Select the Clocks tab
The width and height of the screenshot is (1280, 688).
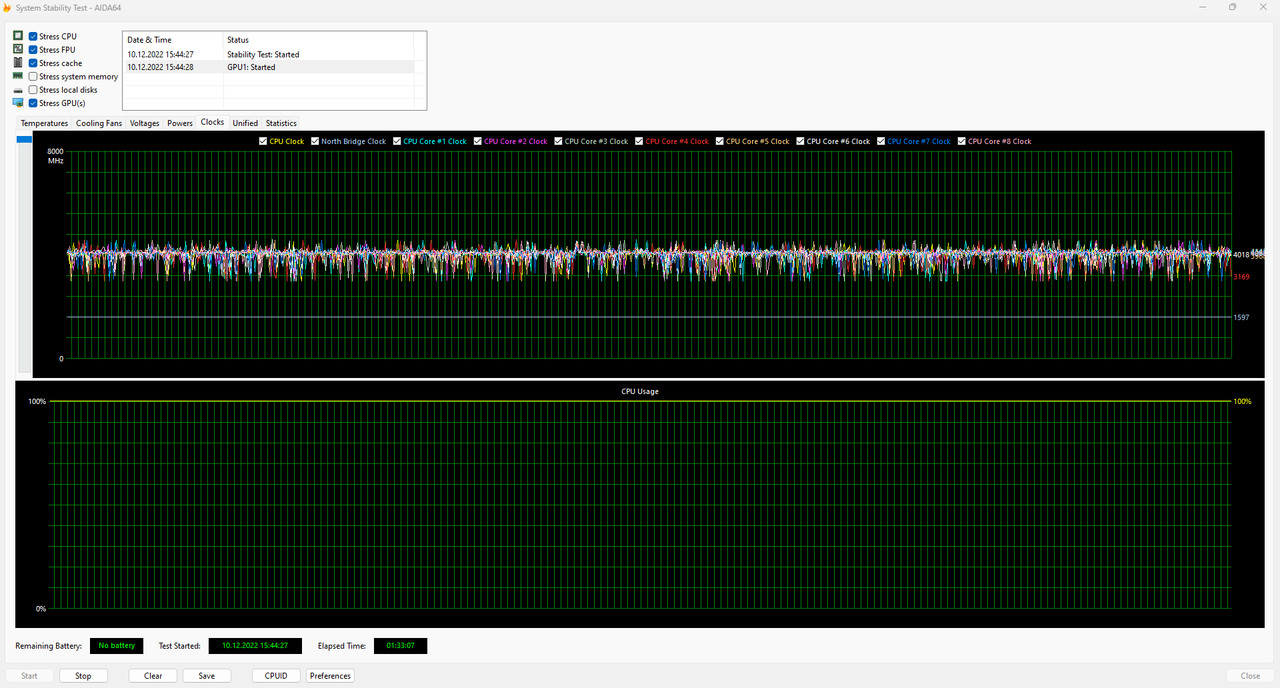click(212, 122)
